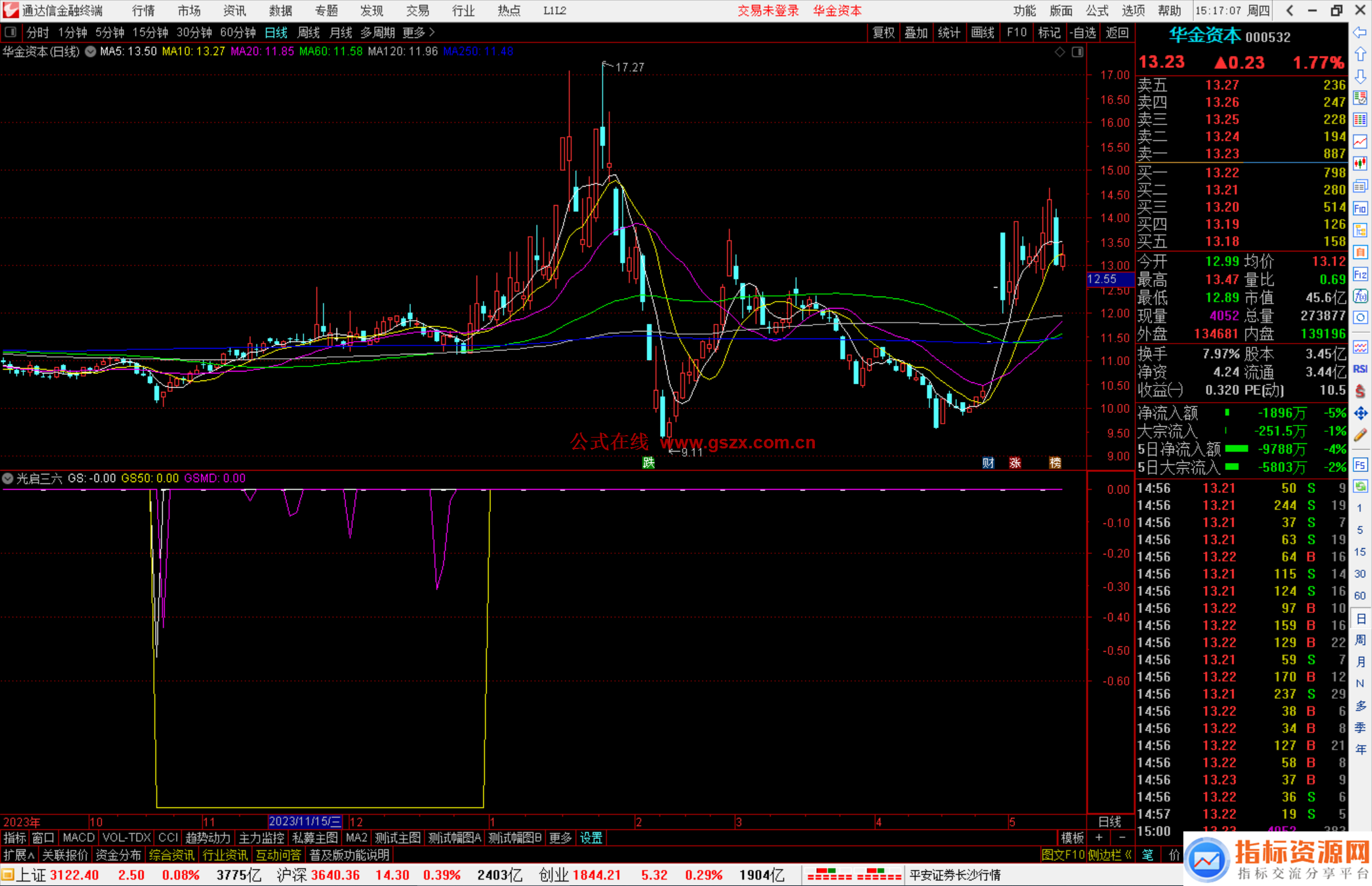The image size is (1372, 886).
Task: Select the pencil drawing tool icon
Action: (1360, 436)
